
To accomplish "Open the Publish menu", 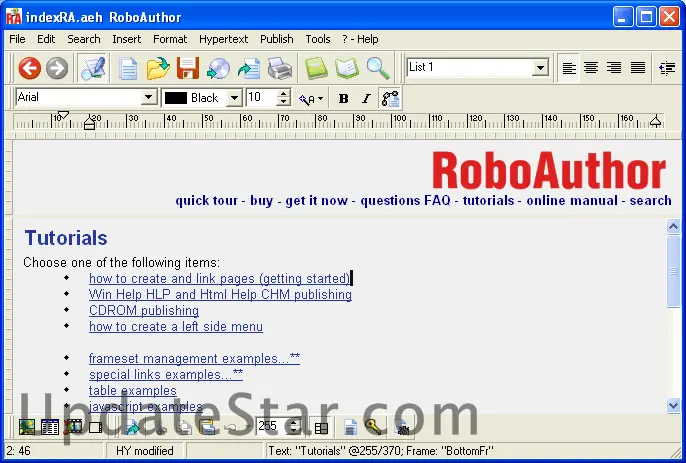I will click(276, 39).
